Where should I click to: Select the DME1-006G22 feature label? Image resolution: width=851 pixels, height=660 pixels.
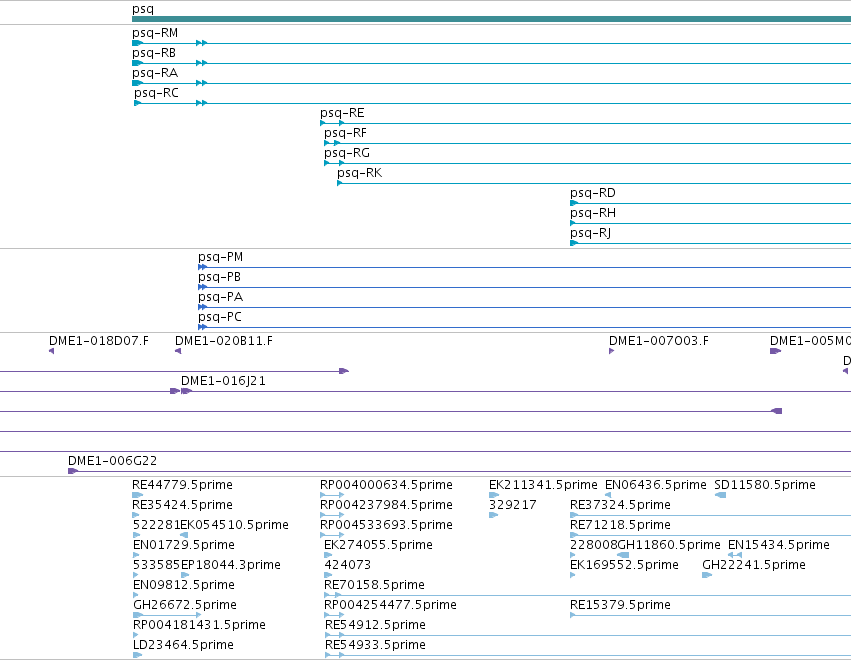pos(112,461)
